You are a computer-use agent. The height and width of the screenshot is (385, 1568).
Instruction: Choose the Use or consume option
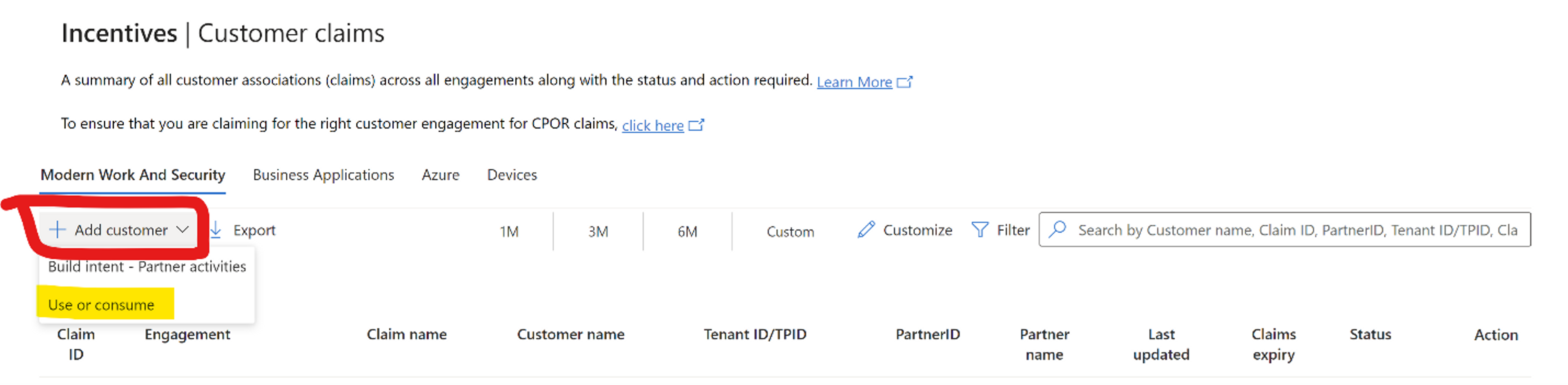pos(101,305)
